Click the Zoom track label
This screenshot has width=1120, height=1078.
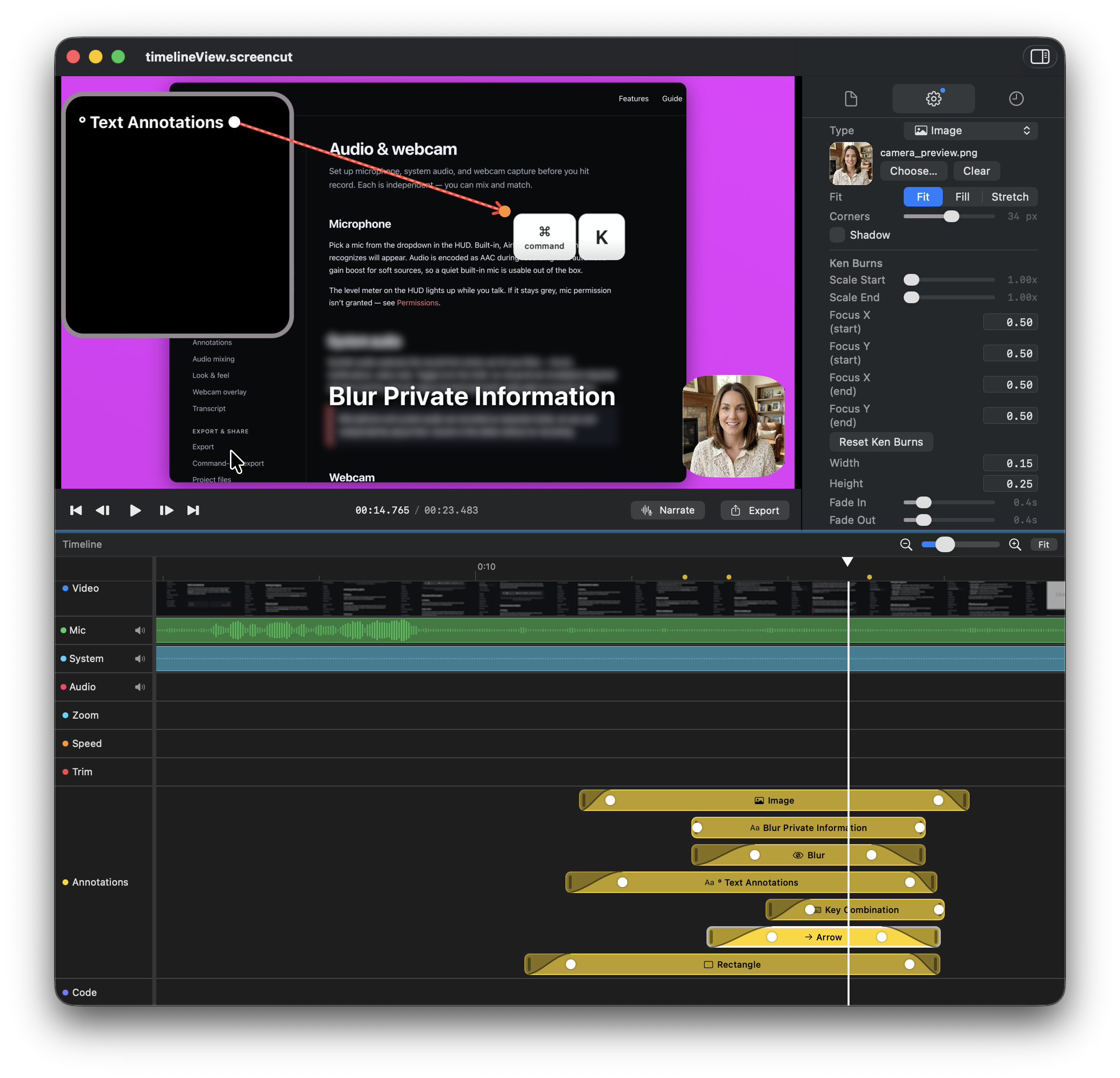pyautogui.click(x=85, y=715)
